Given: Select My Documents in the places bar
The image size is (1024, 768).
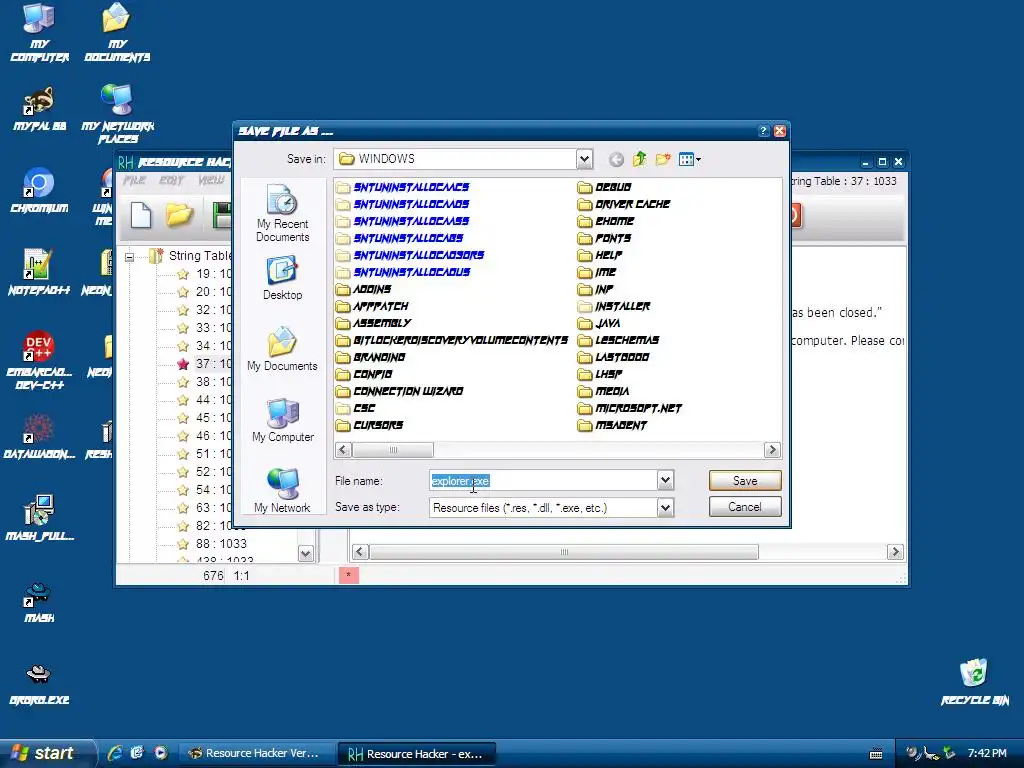Looking at the screenshot, I should pos(283,349).
